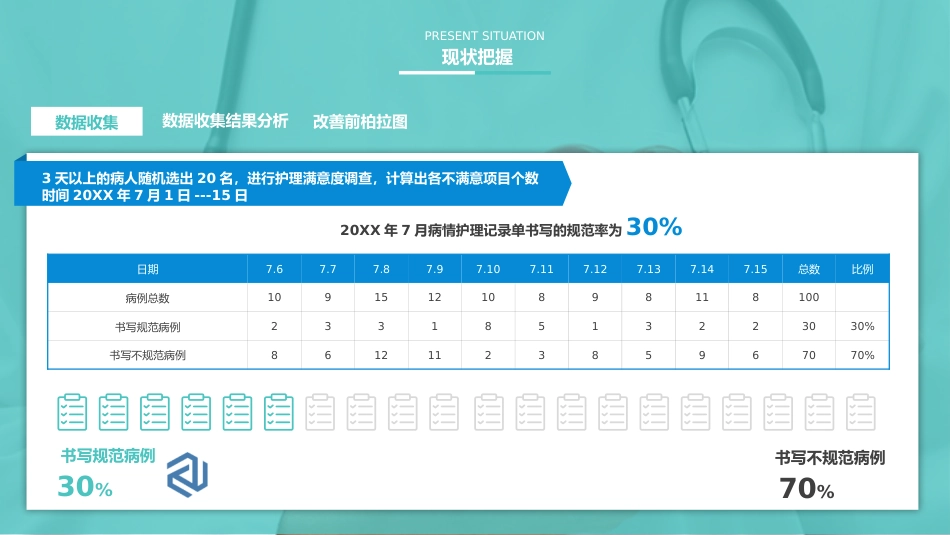Click the 总数 column header

click(809, 269)
